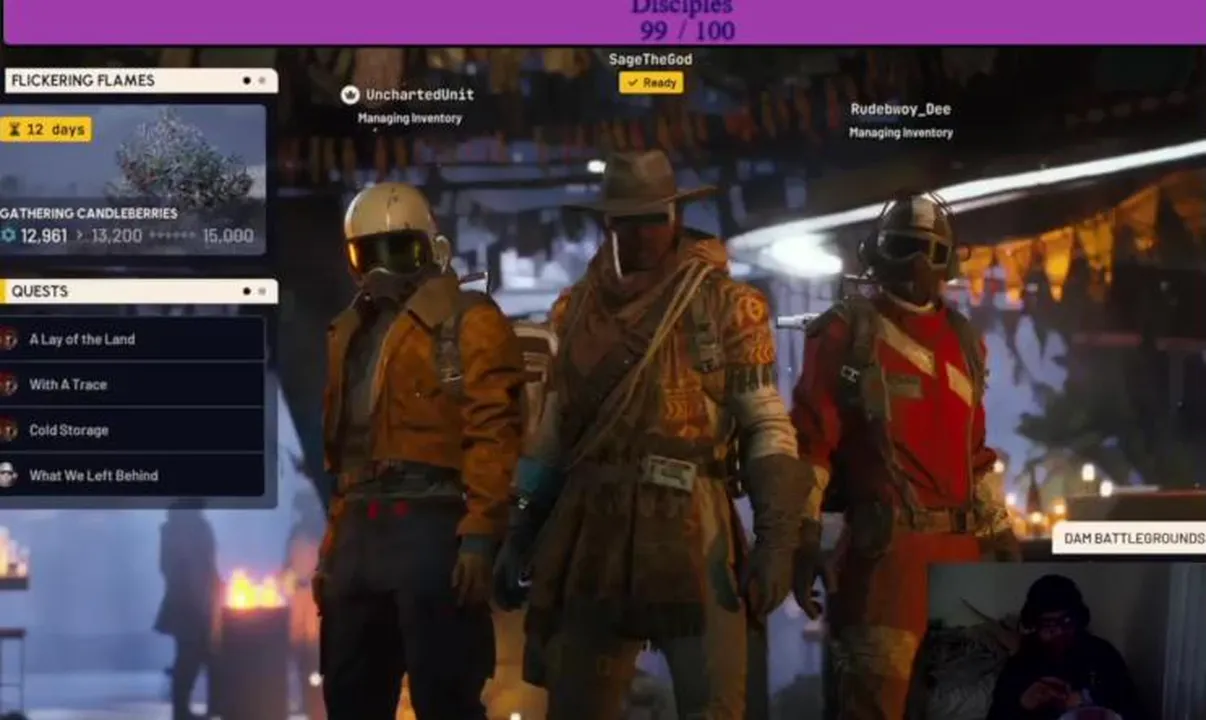Click the A Lay of the Land quest icon

pyautogui.click(x=8, y=339)
